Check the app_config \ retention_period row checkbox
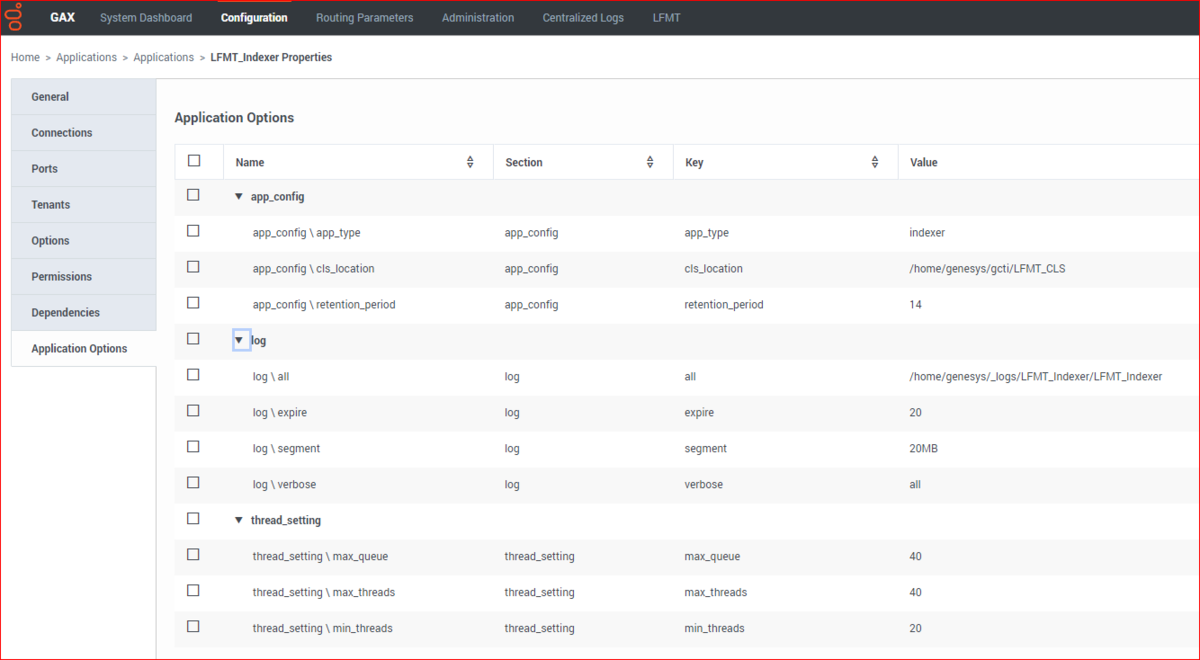Viewport: 1200px width, 660px height. pos(194,303)
